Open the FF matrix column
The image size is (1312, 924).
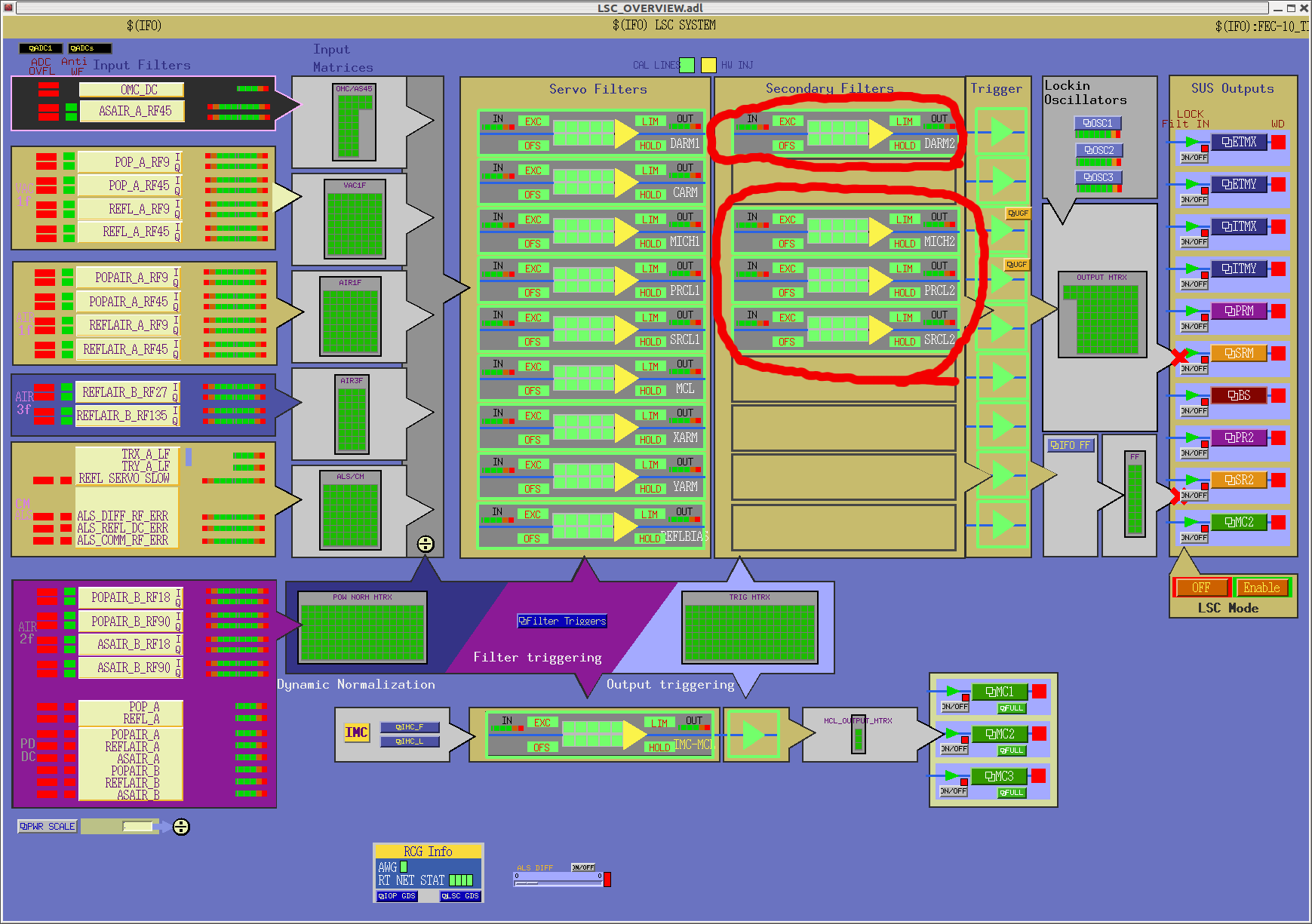coord(1135,494)
